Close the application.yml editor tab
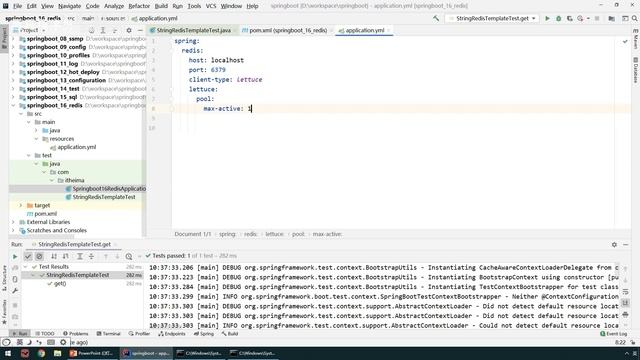Image resolution: width=640 pixels, height=360 pixels. coord(389,30)
